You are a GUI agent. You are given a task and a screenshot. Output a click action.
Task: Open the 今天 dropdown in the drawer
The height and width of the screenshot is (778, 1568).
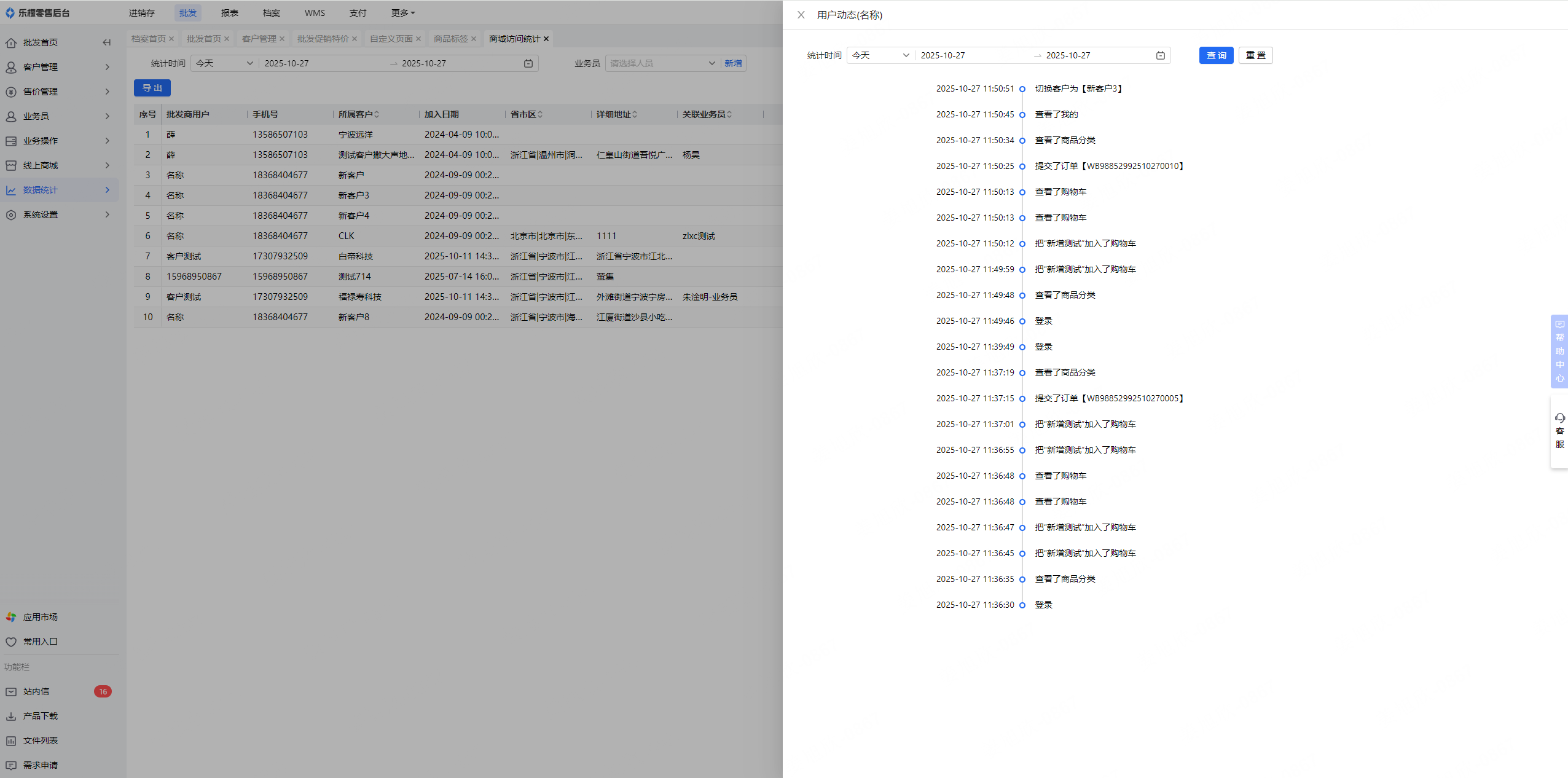(x=880, y=55)
